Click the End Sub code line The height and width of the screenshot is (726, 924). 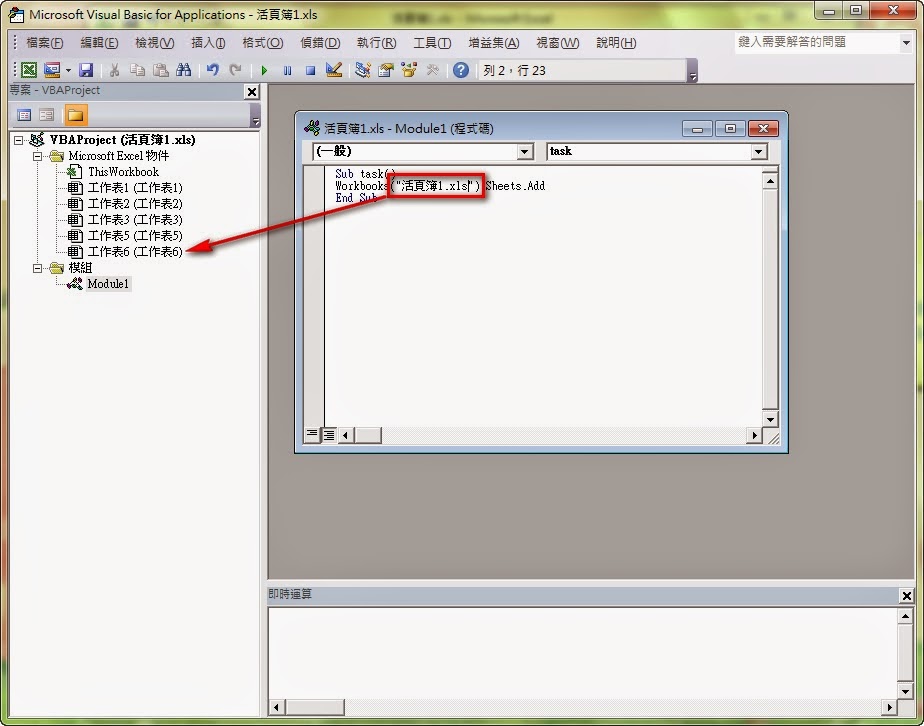pos(357,199)
